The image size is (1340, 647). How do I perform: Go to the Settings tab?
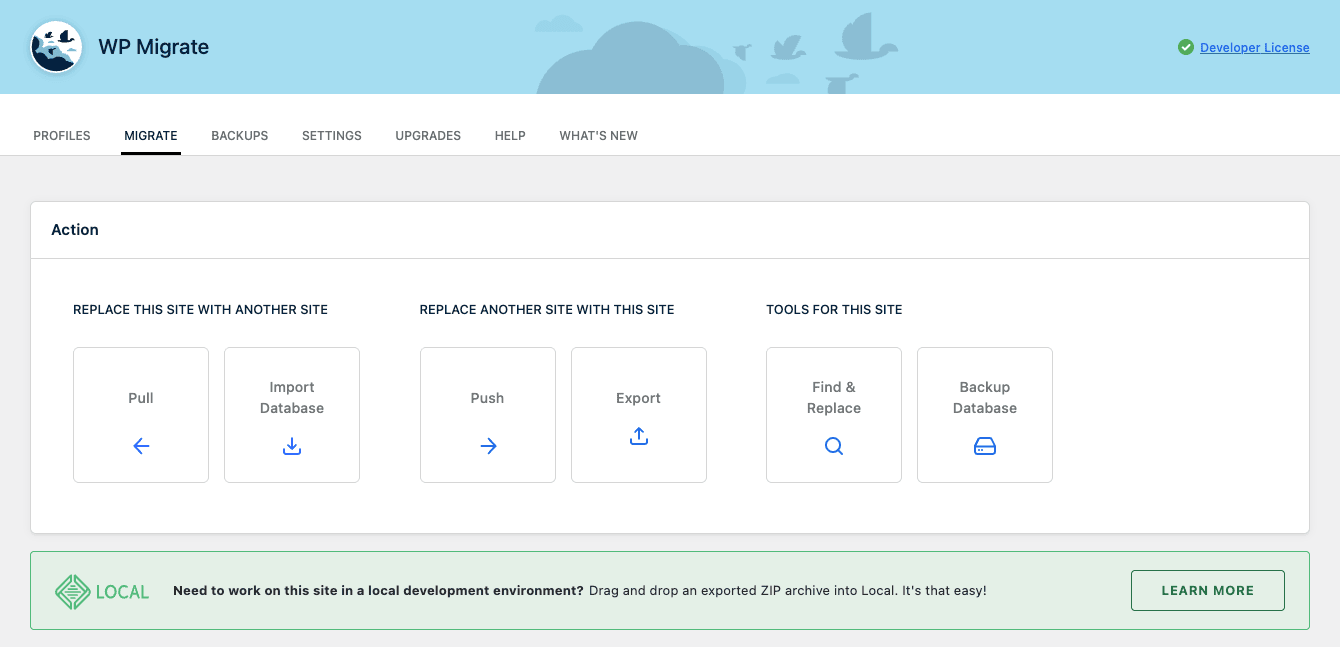click(332, 135)
